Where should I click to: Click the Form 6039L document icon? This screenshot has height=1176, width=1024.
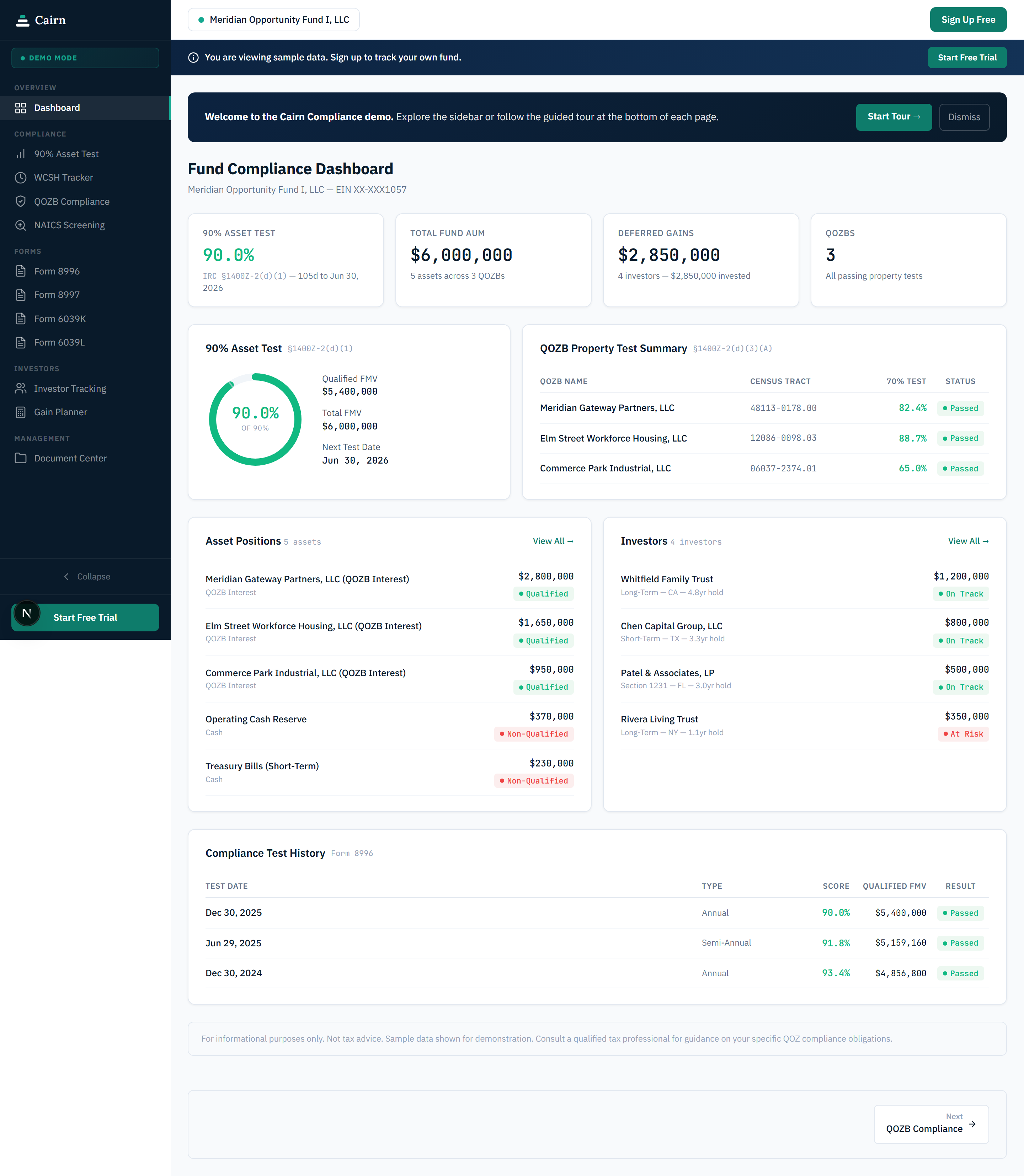(x=21, y=342)
